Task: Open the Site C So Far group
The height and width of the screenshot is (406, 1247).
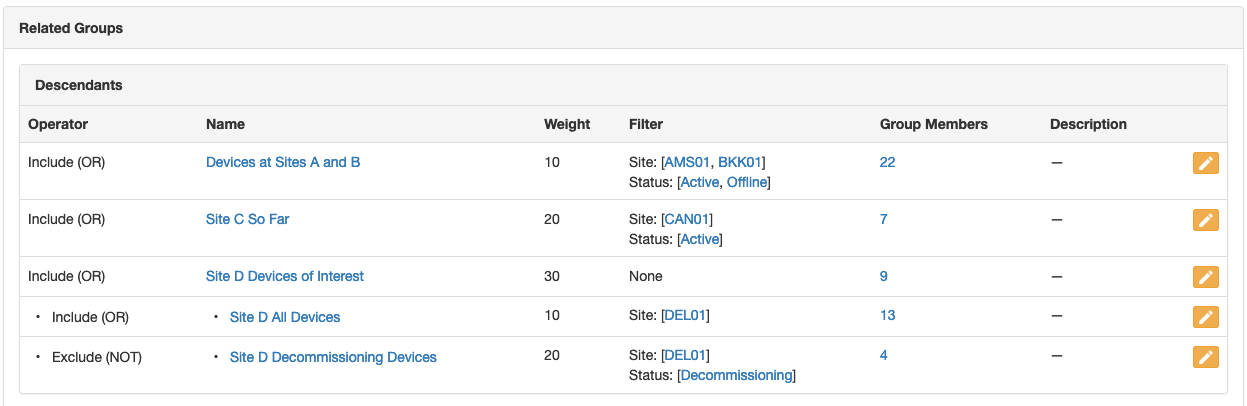Action: (247, 219)
